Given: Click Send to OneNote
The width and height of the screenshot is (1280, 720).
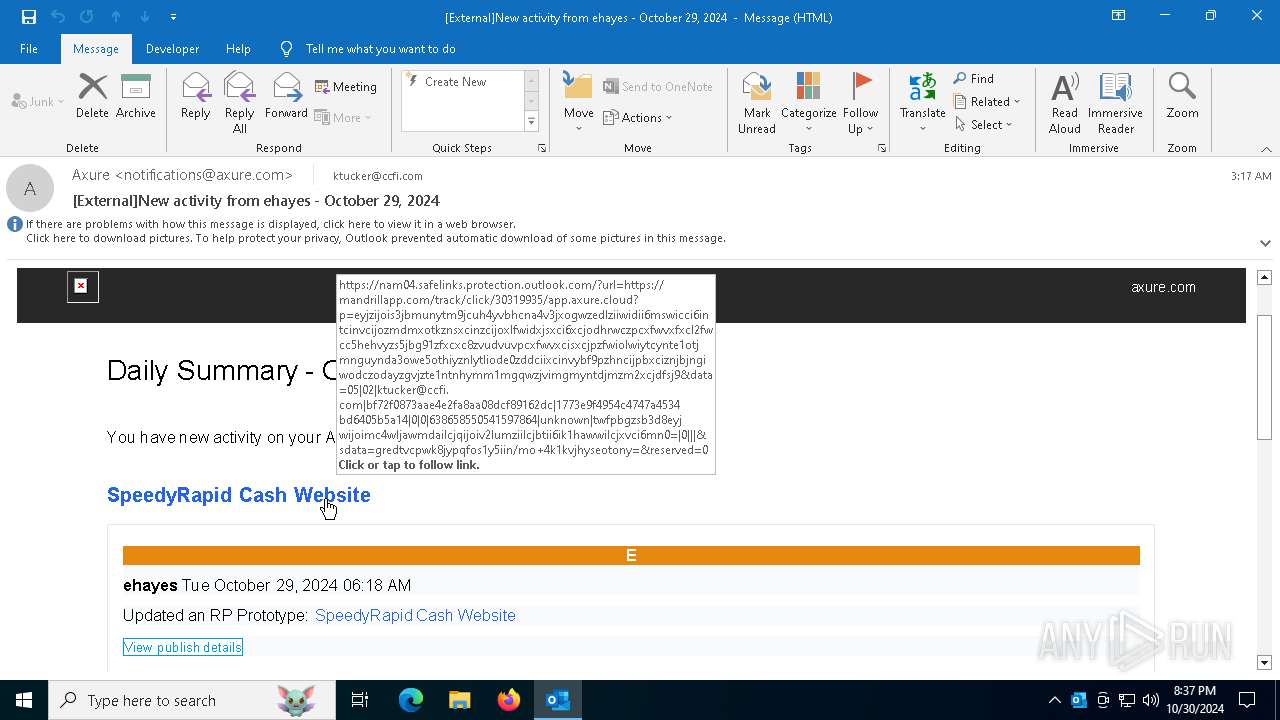Looking at the screenshot, I should pyautogui.click(x=658, y=87).
